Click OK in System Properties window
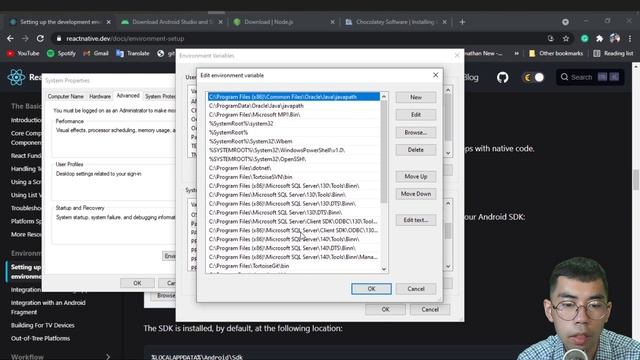640x360 pixels. coord(137,283)
